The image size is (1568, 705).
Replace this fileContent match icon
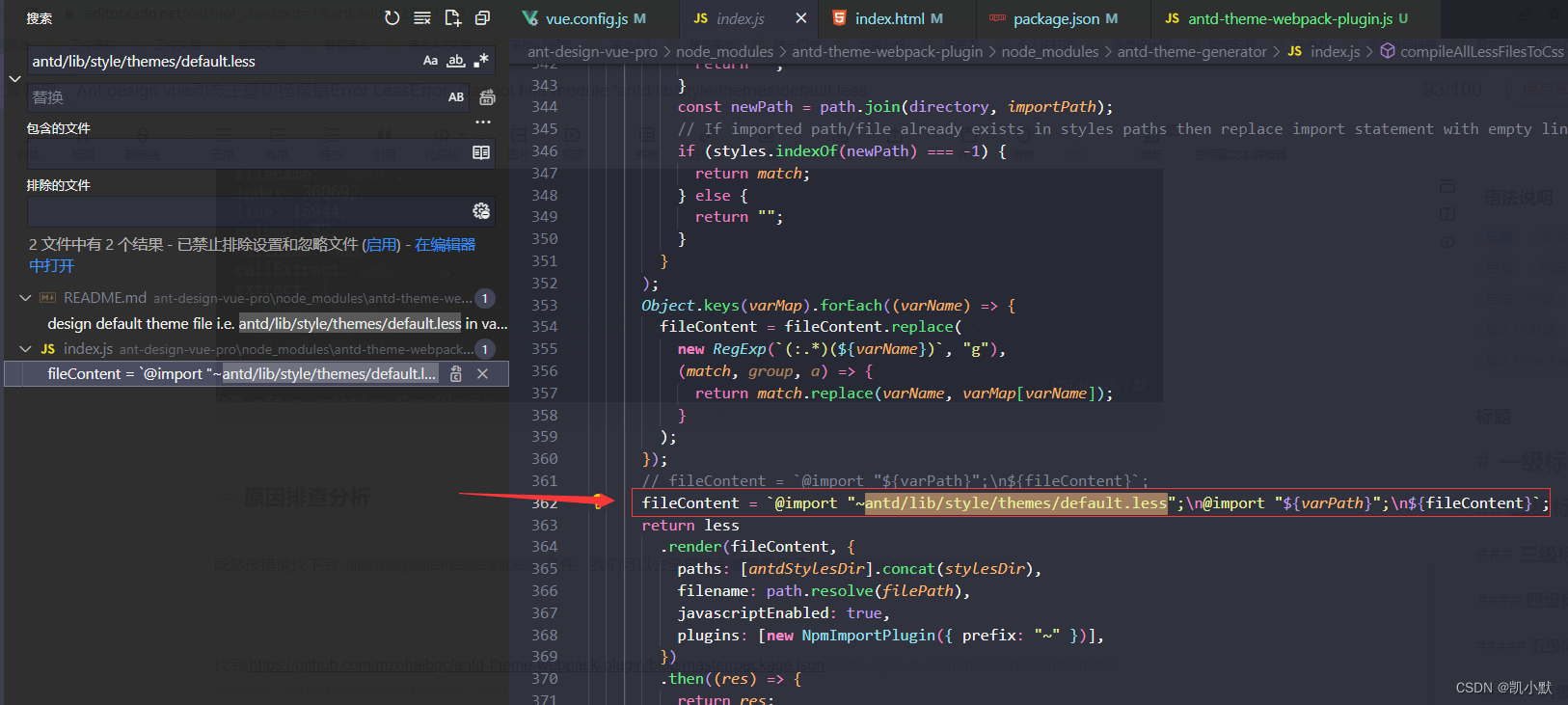point(456,374)
